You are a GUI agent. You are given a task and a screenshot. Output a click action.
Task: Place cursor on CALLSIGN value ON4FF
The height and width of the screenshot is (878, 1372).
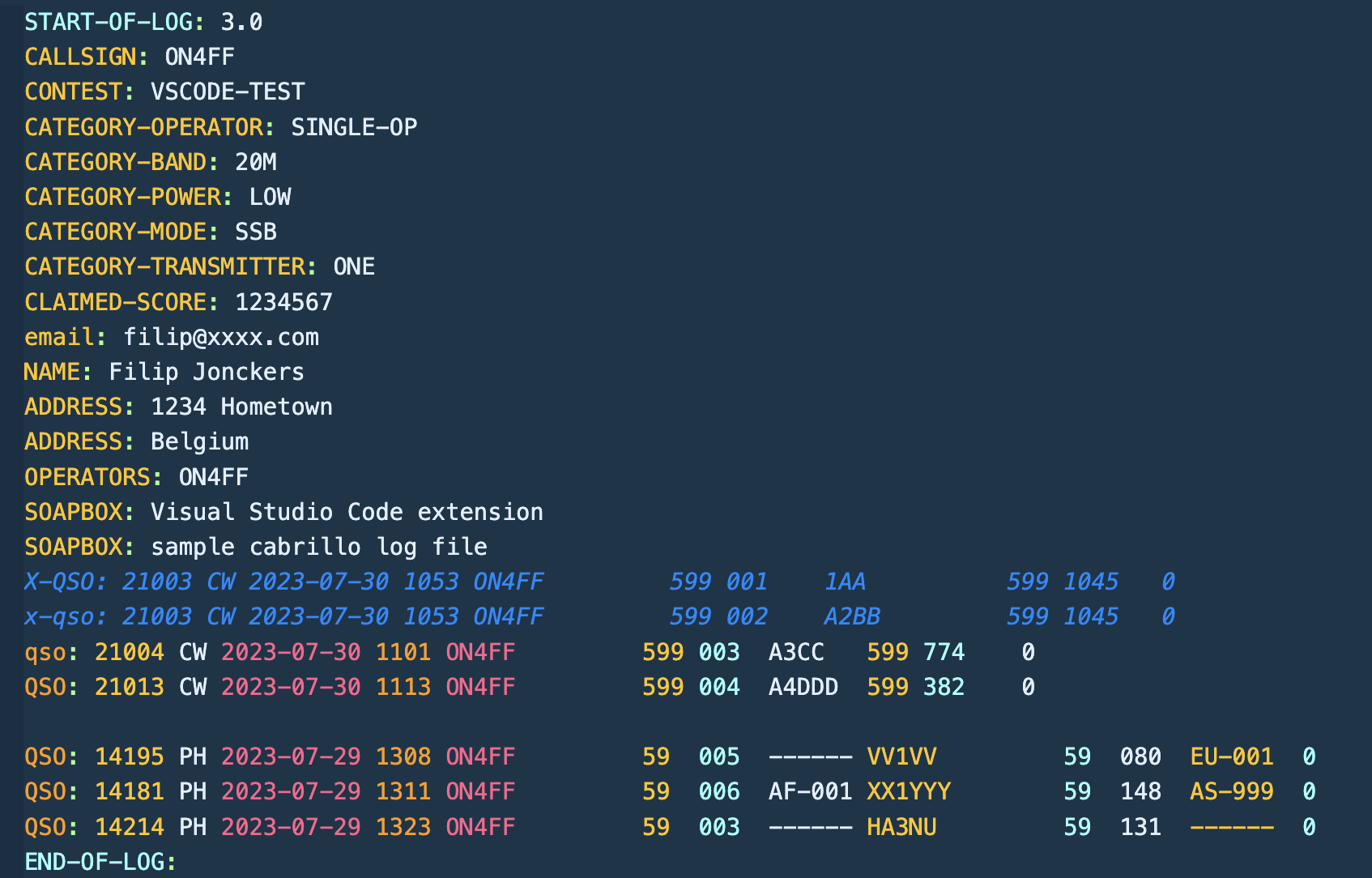[199, 57]
